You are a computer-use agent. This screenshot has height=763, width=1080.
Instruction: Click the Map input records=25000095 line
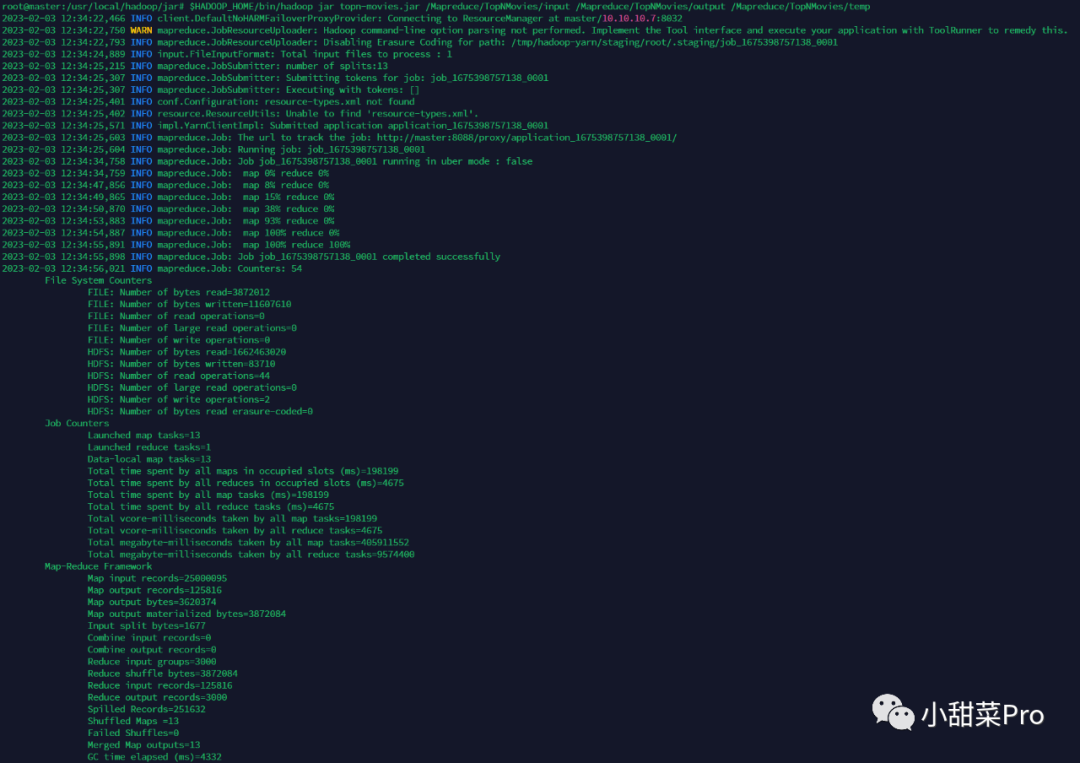pos(157,578)
